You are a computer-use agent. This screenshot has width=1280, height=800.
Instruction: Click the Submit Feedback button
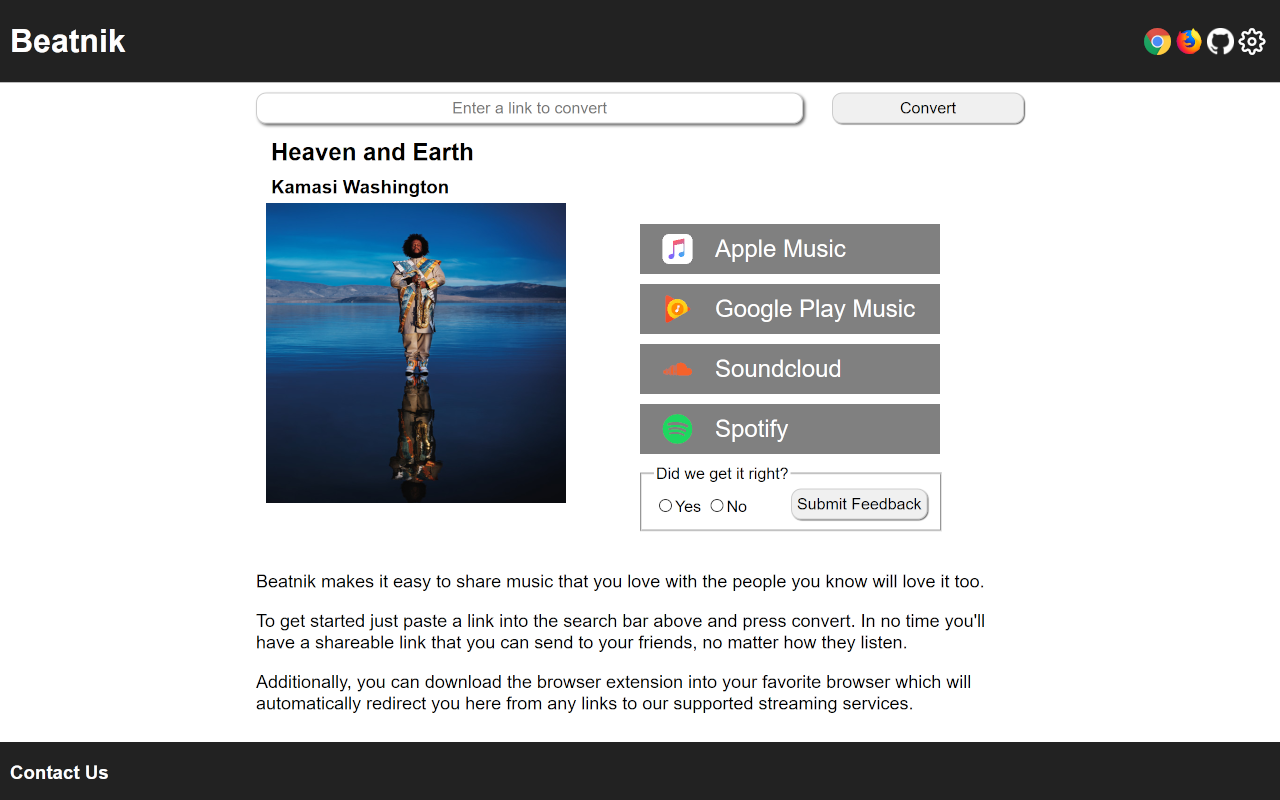[x=859, y=504]
